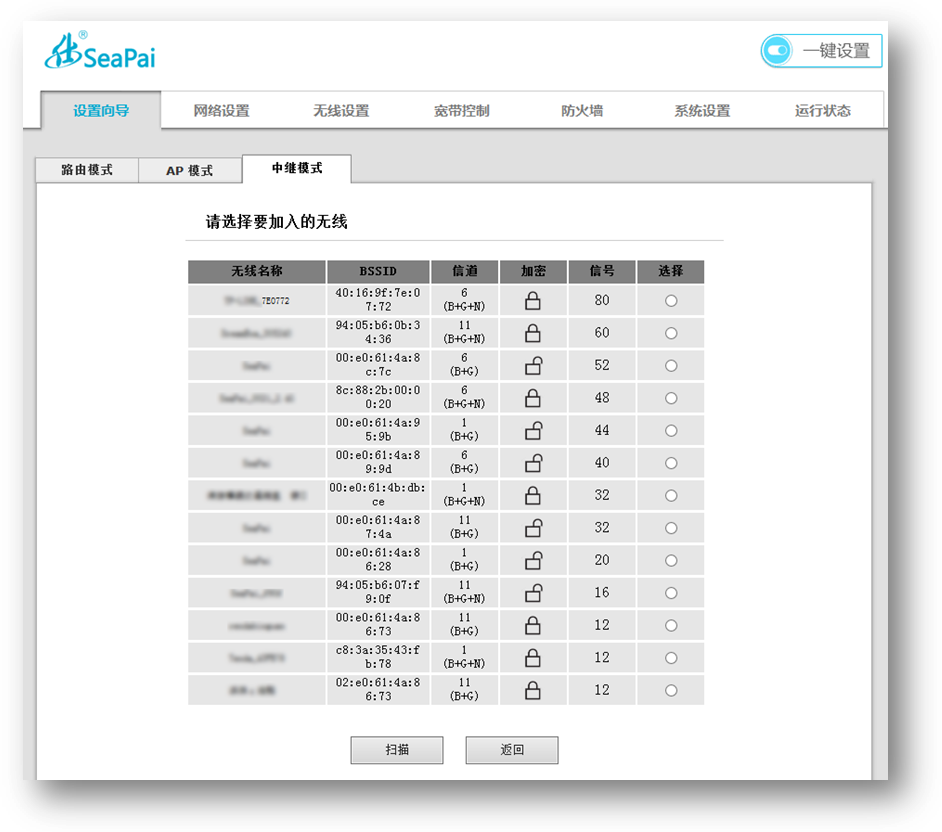
Task: Click padlock icon for BSSID 02:e0:61:4a:86:73
Action: (x=533, y=690)
